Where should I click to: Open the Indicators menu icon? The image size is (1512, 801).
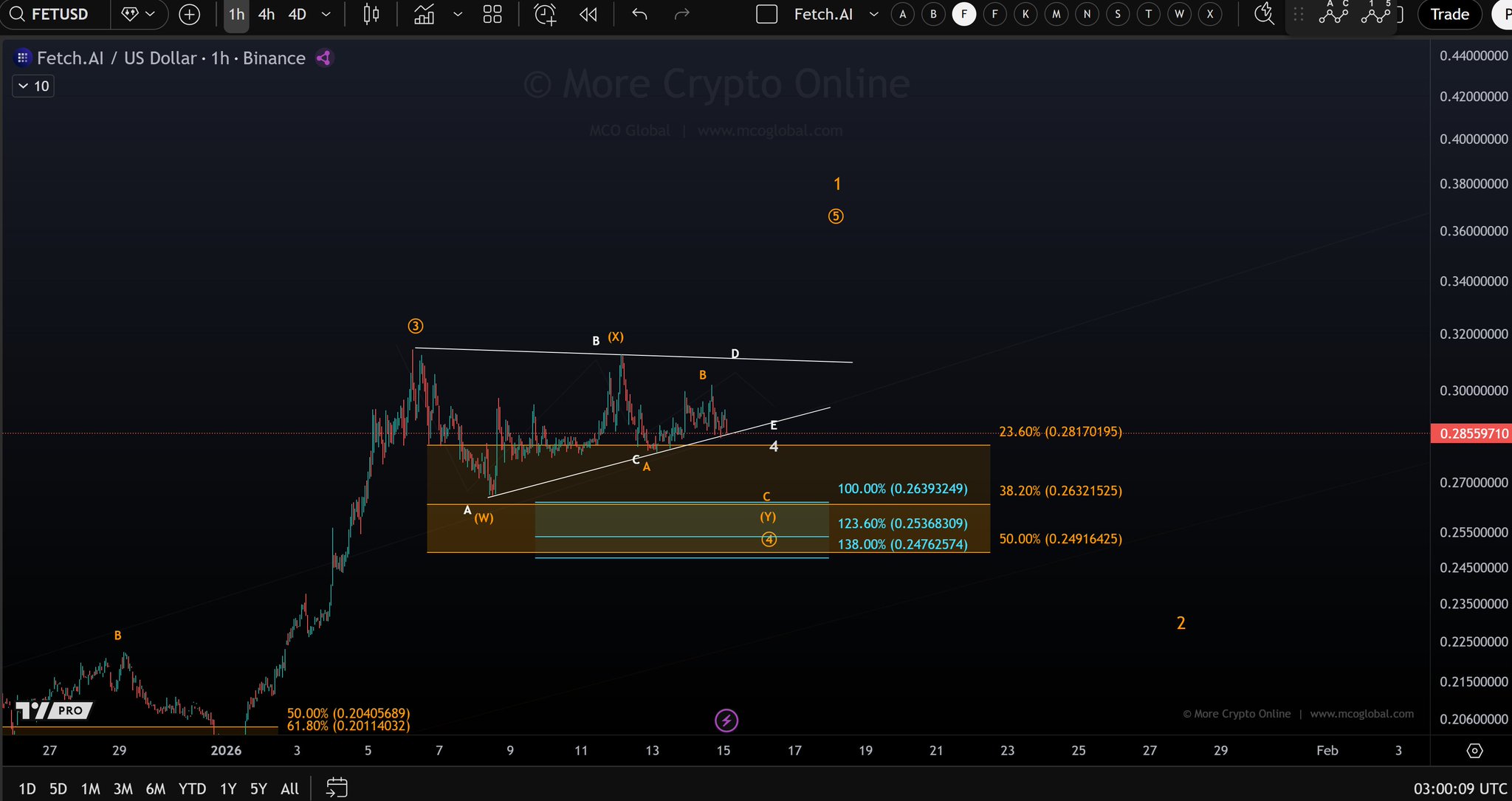[425, 14]
